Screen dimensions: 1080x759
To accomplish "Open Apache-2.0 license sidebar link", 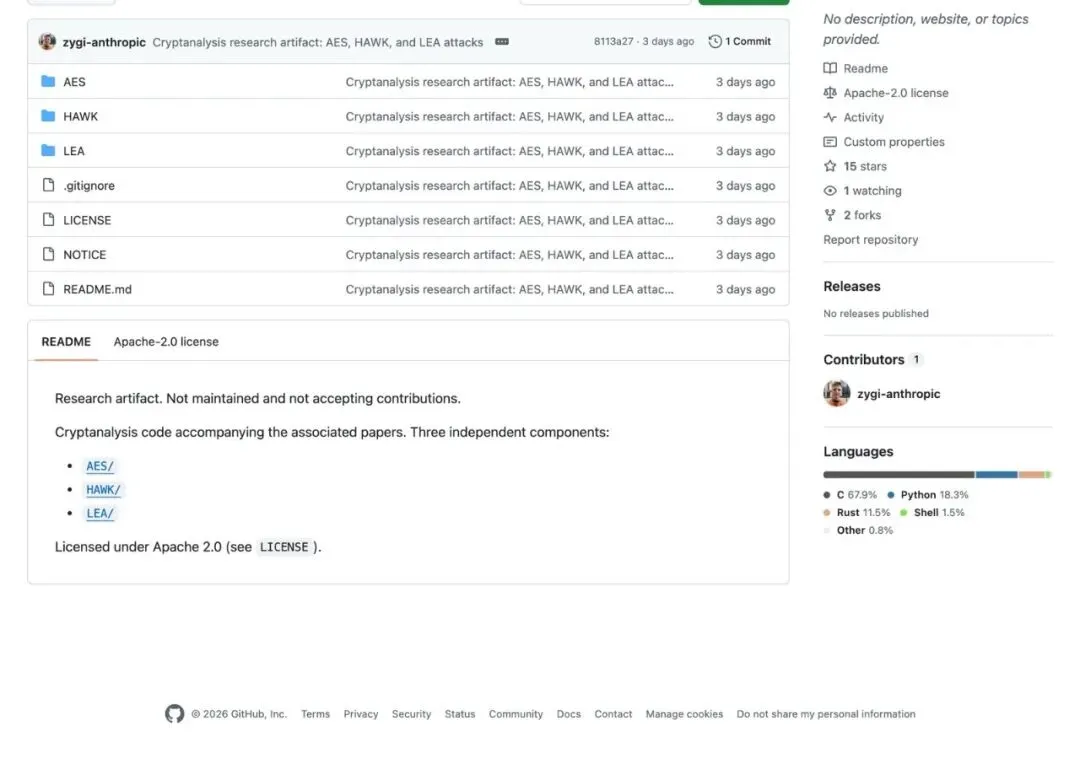I will pyautogui.click(x=896, y=92).
